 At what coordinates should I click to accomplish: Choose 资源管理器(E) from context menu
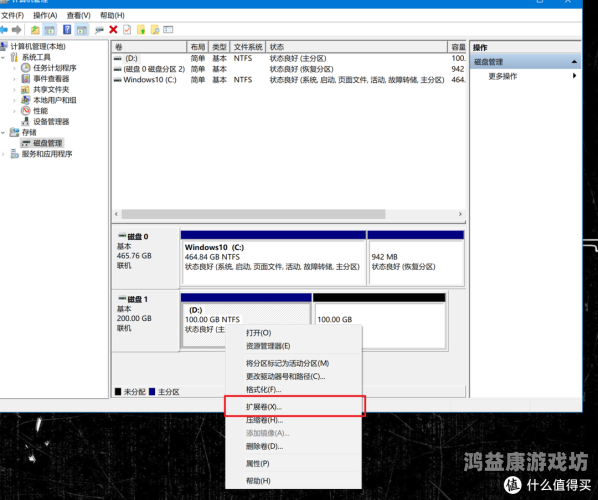[294, 346]
